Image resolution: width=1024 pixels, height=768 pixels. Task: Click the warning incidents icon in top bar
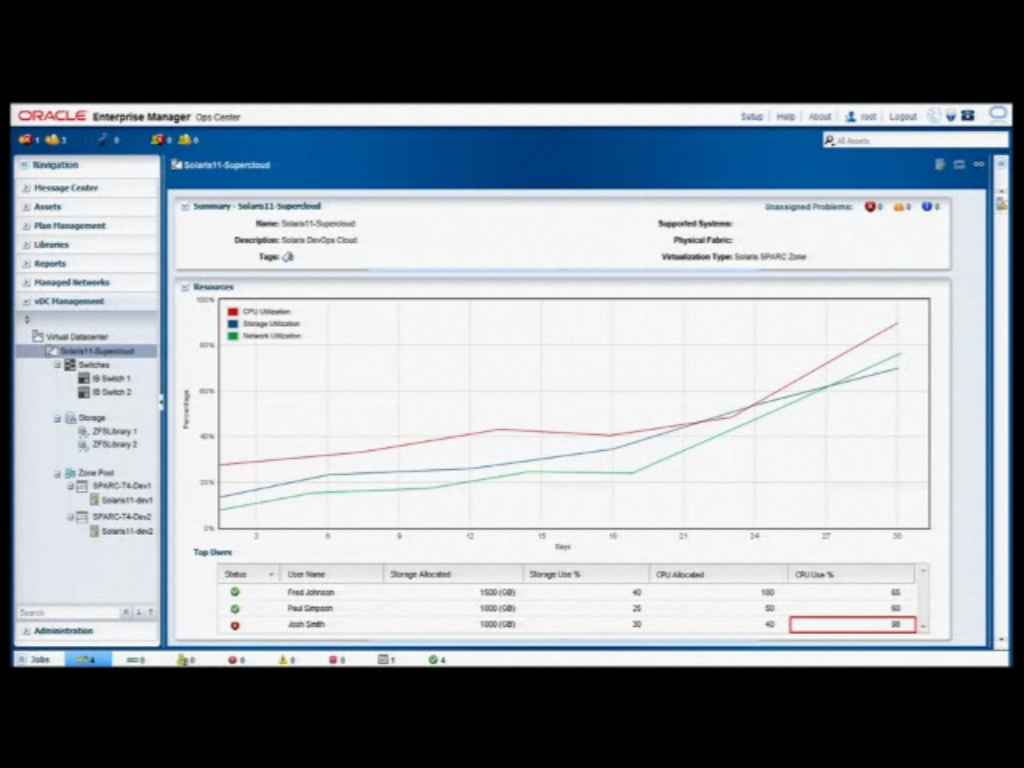pyautogui.click(x=52, y=139)
